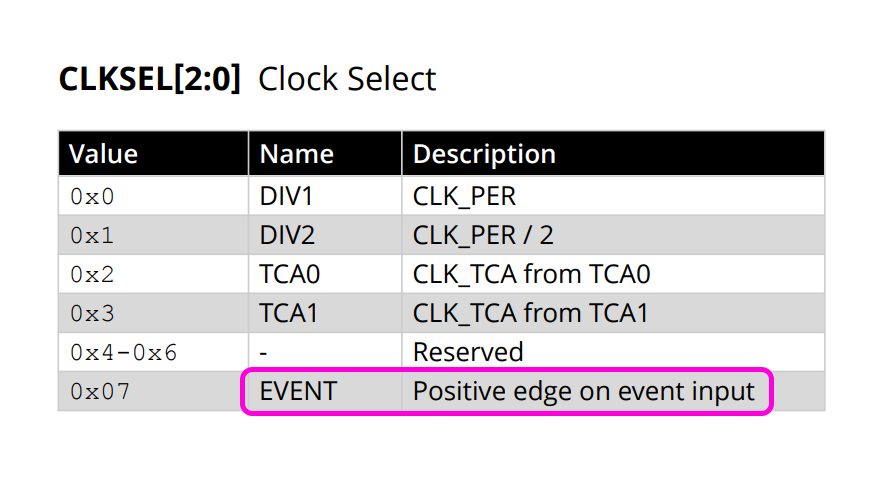Select the Description column header
This screenshot has width=880, height=500.
coord(484,154)
